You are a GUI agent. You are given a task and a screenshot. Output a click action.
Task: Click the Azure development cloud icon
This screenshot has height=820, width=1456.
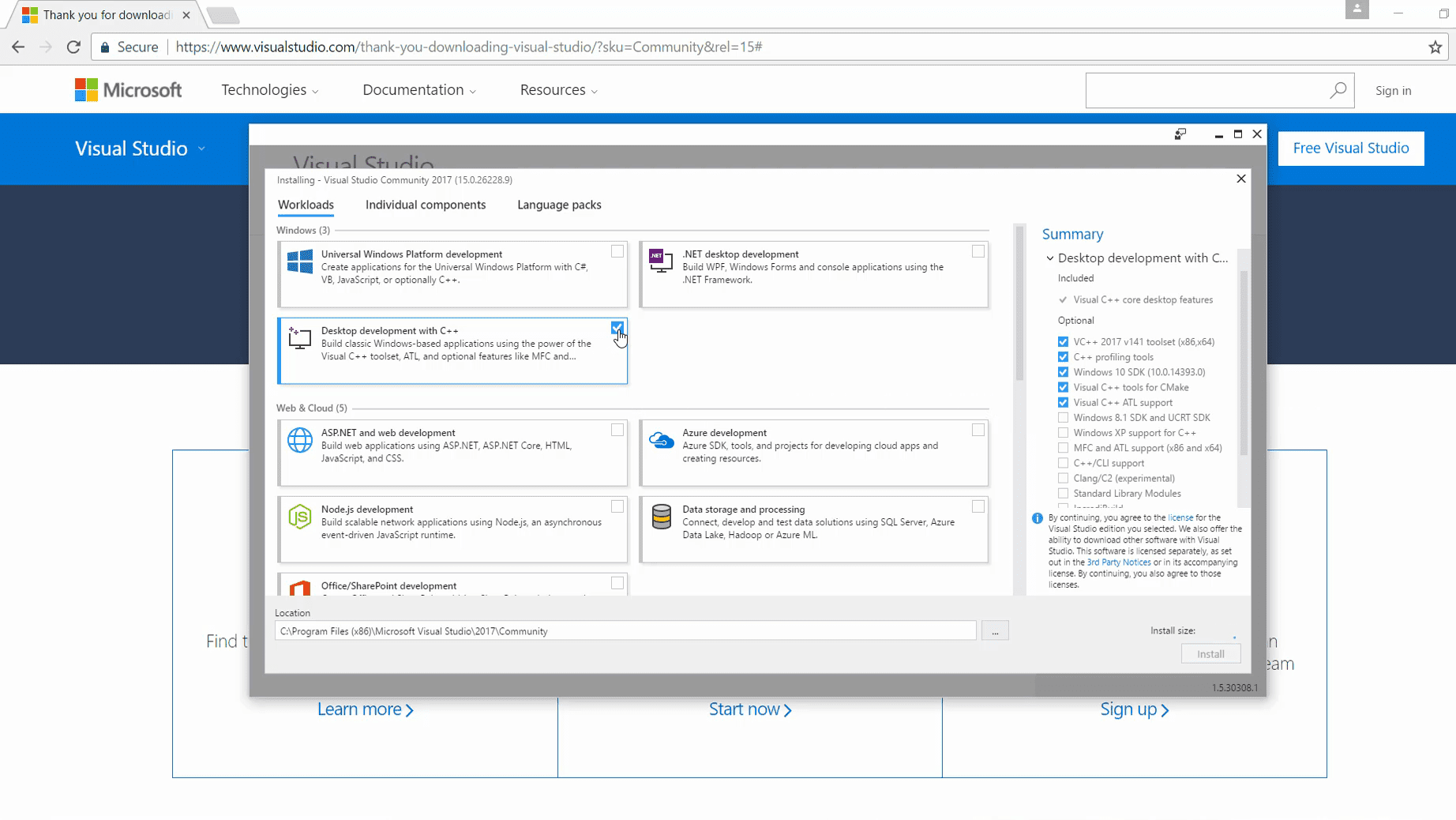tap(661, 440)
